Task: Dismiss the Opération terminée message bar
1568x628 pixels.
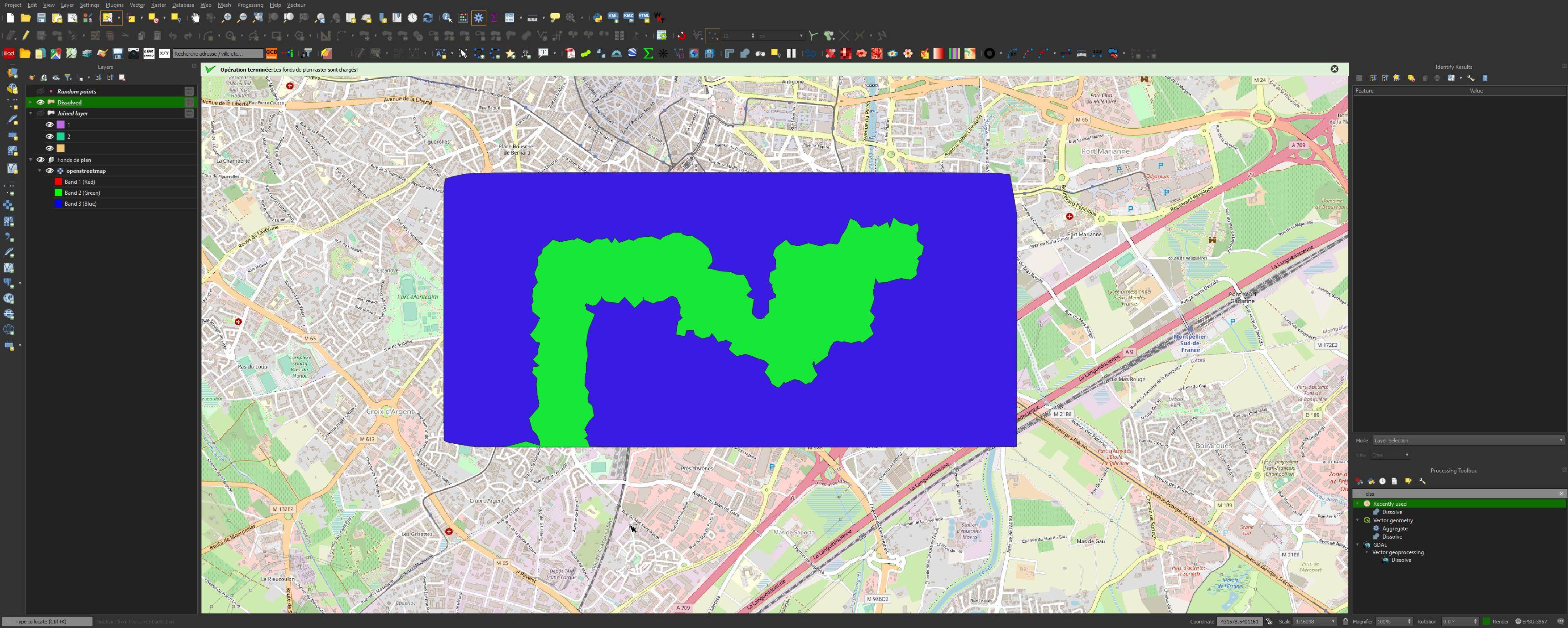Action: tap(1334, 69)
